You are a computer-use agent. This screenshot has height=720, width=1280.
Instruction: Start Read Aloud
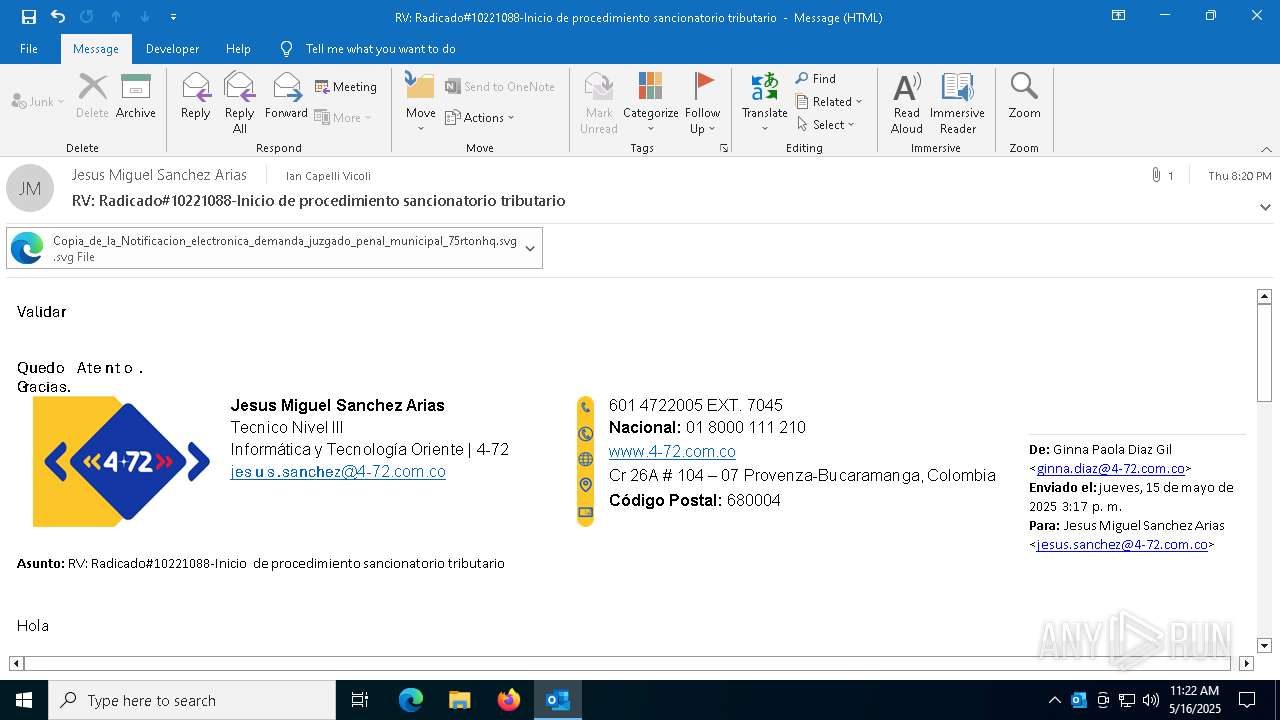(907, 103)
